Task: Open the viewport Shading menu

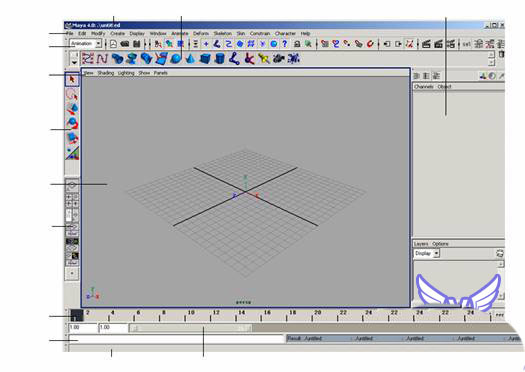Action: tap(105, 73)
